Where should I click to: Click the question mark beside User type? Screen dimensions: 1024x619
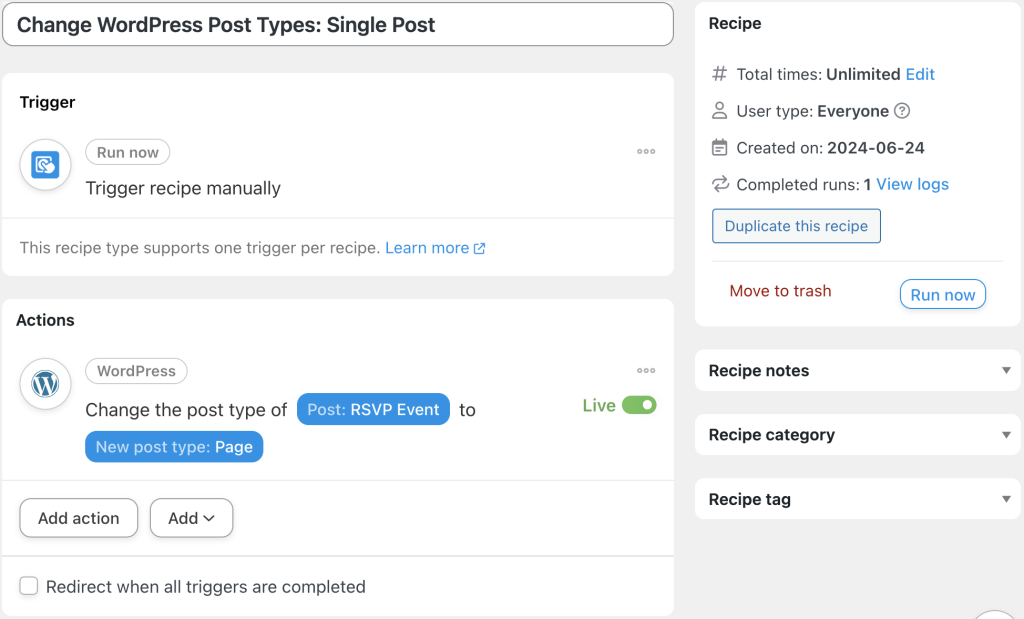pyautogui.click(x=903, y=111)
